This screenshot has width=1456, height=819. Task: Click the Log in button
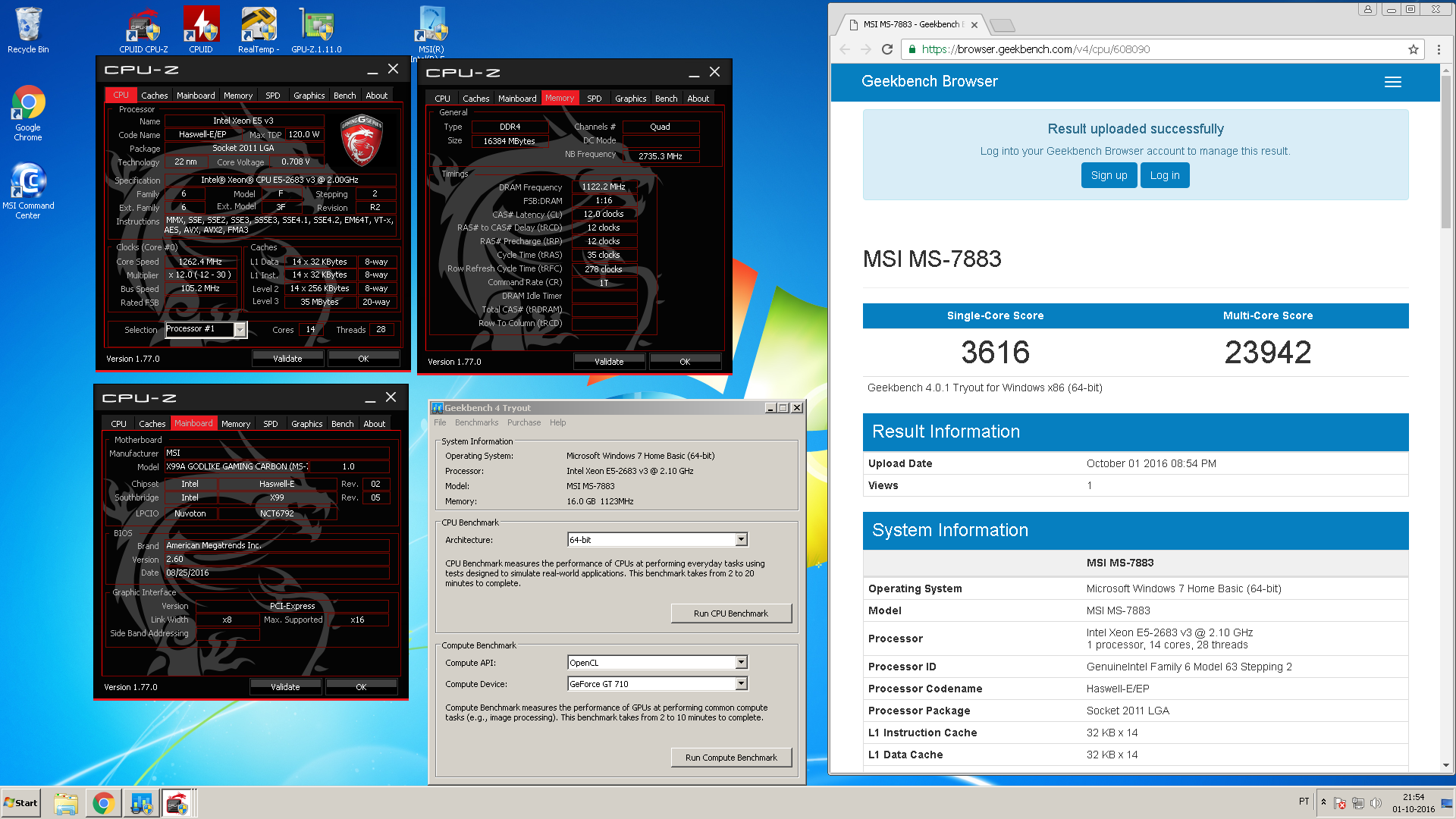[x=1165, y=175]
